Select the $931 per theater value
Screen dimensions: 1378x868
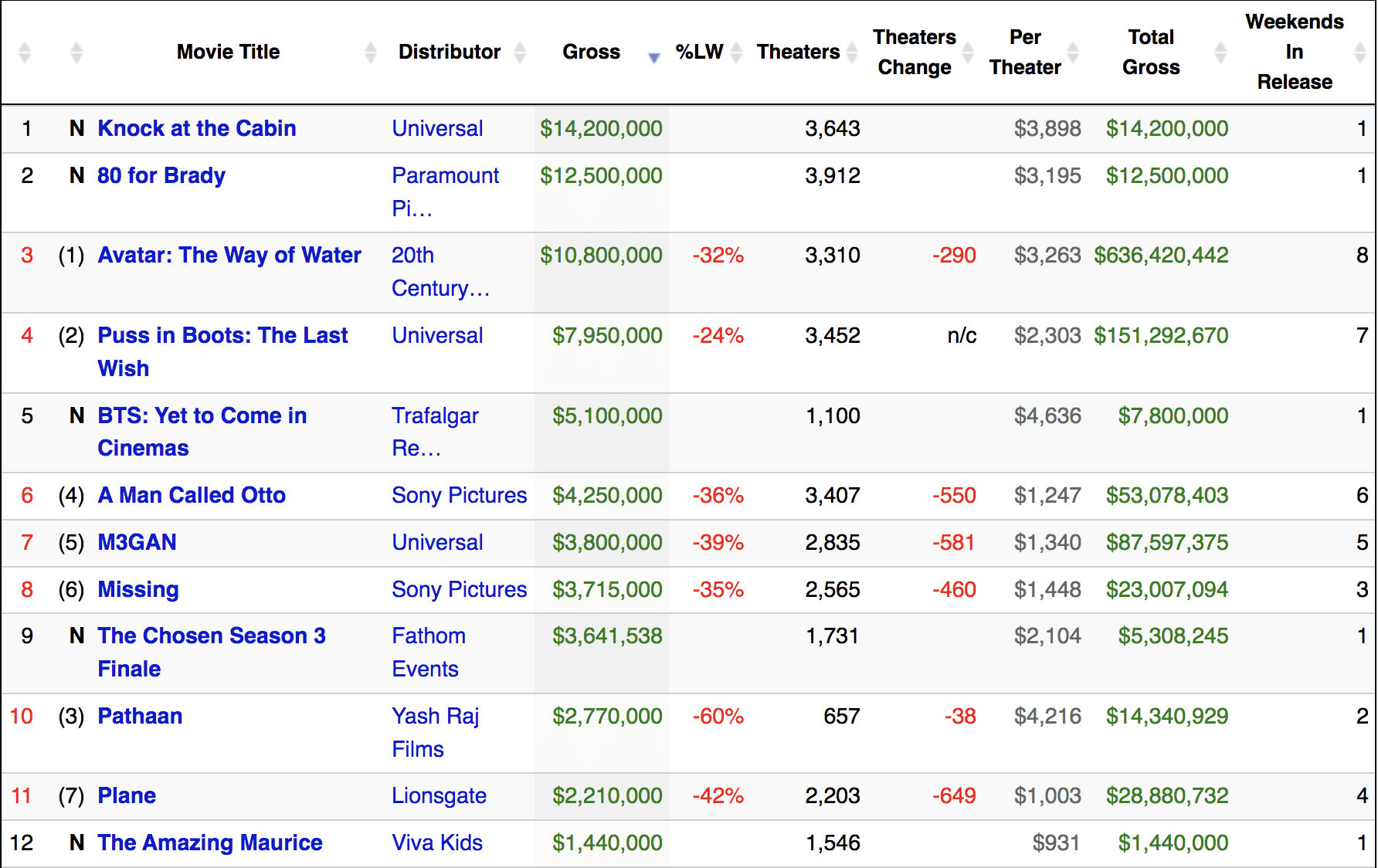tap(1057, 843)
